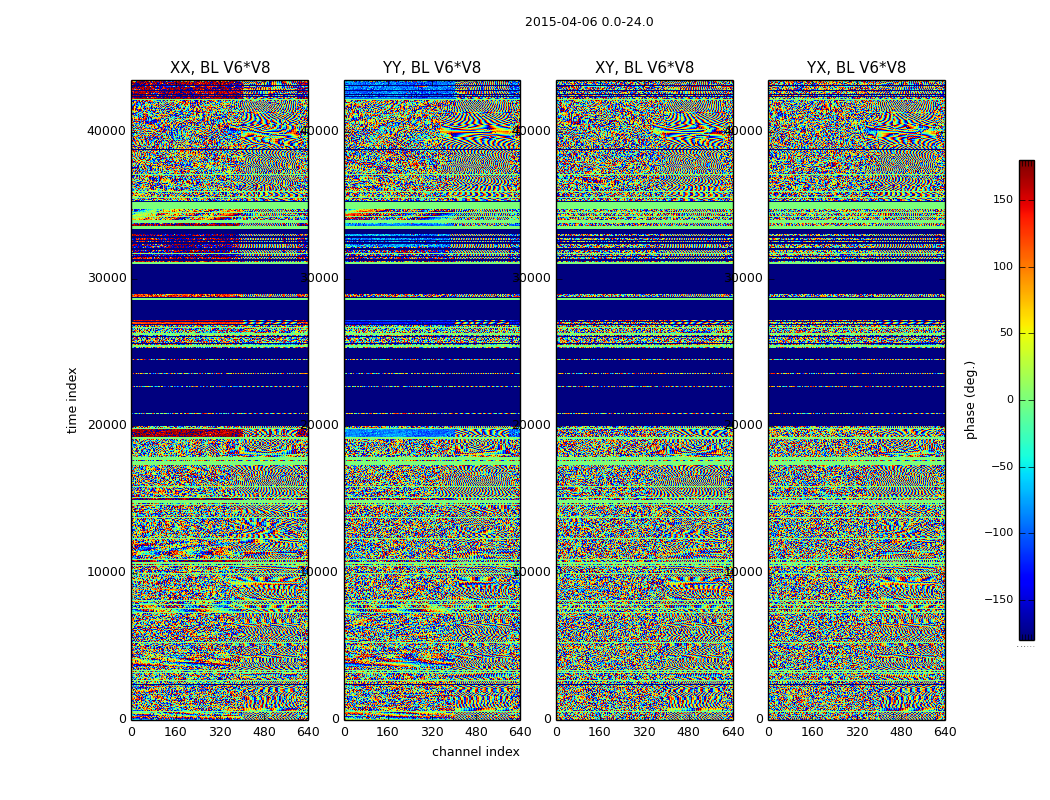
Task: Select the 'YY, BL V6*V8' subplot title
Action: (x=432, y=68)
